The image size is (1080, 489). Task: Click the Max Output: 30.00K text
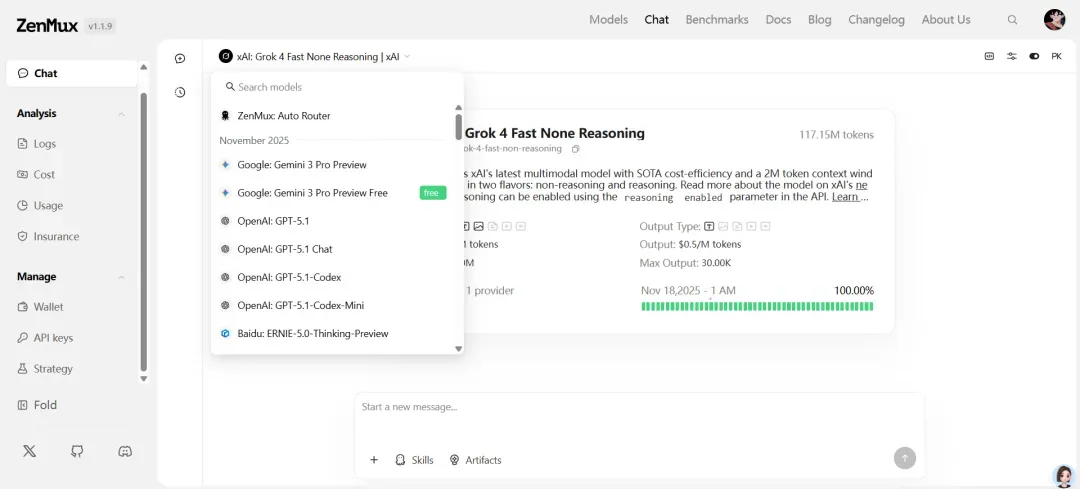pyautogui.click(x=685, y=263)
